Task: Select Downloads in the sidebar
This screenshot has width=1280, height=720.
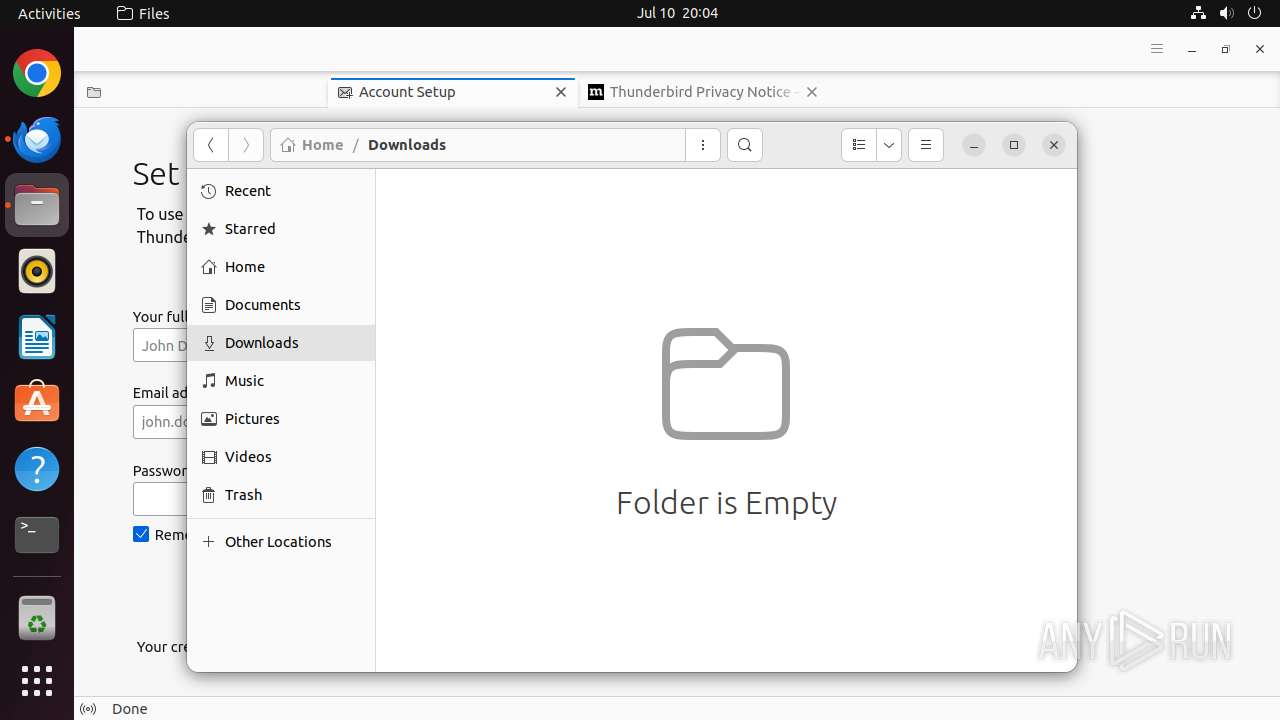Action: click(281, 343)
